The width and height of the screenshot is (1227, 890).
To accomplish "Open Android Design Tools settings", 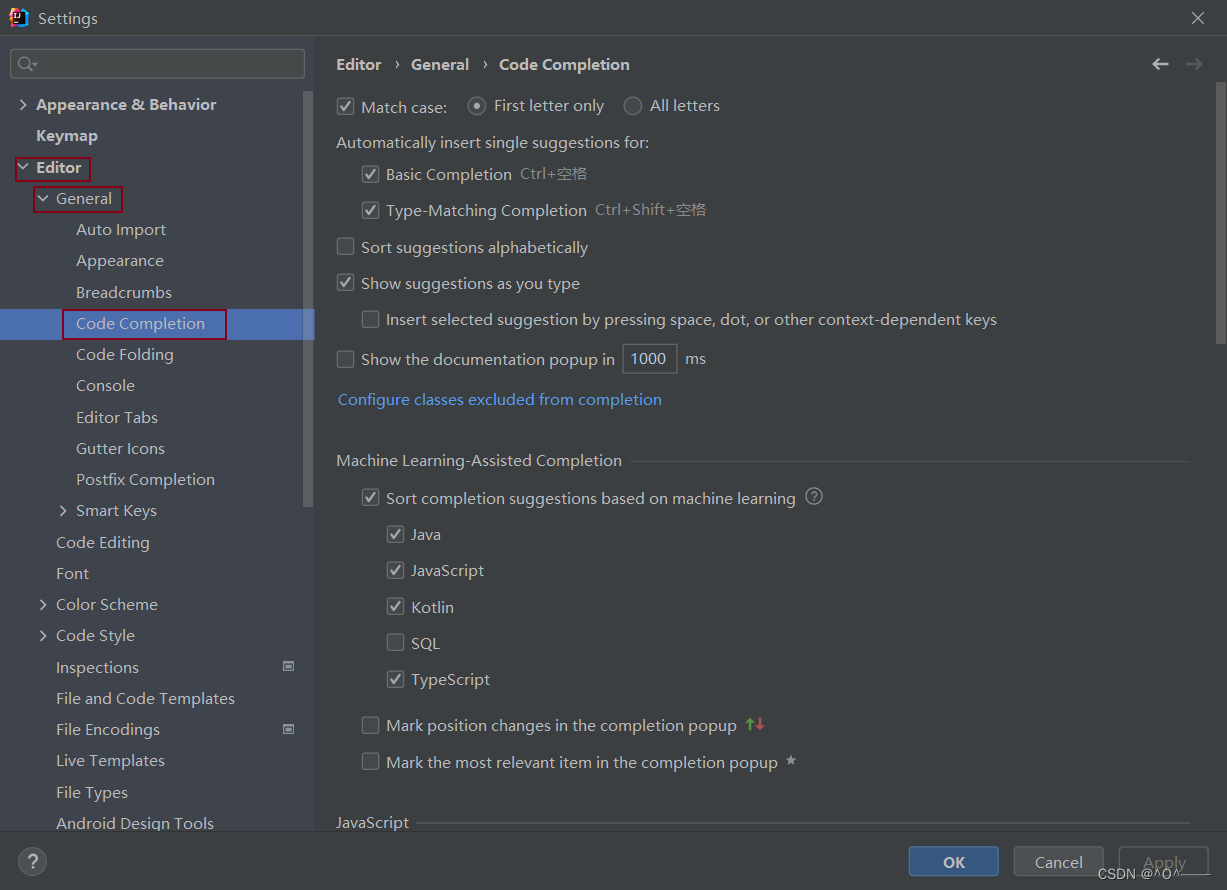I will (x=135, y=823).
